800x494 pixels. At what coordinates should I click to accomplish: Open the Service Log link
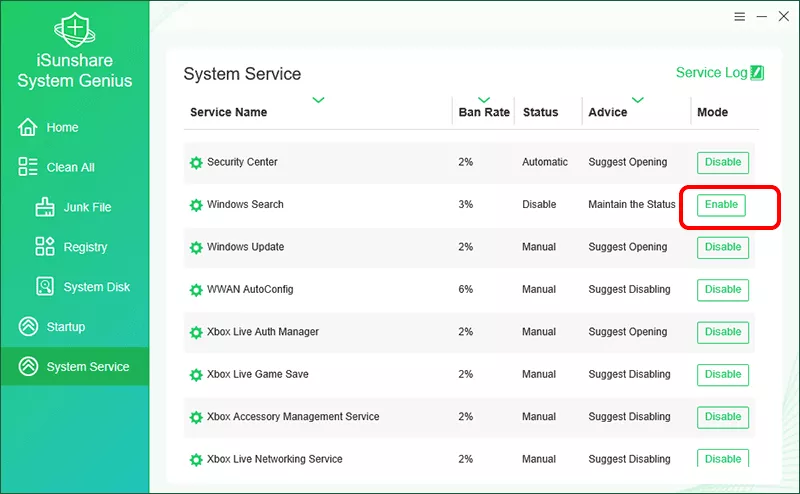(x=711, y=73)
